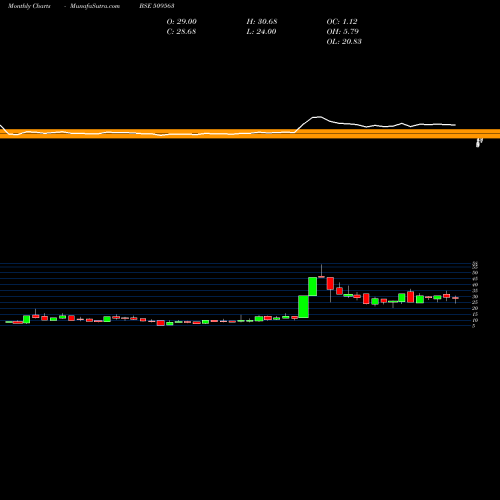Screen dimensions: 500x500
Task: Click the low value "L: 24.00"
Action: pos(261,32)
